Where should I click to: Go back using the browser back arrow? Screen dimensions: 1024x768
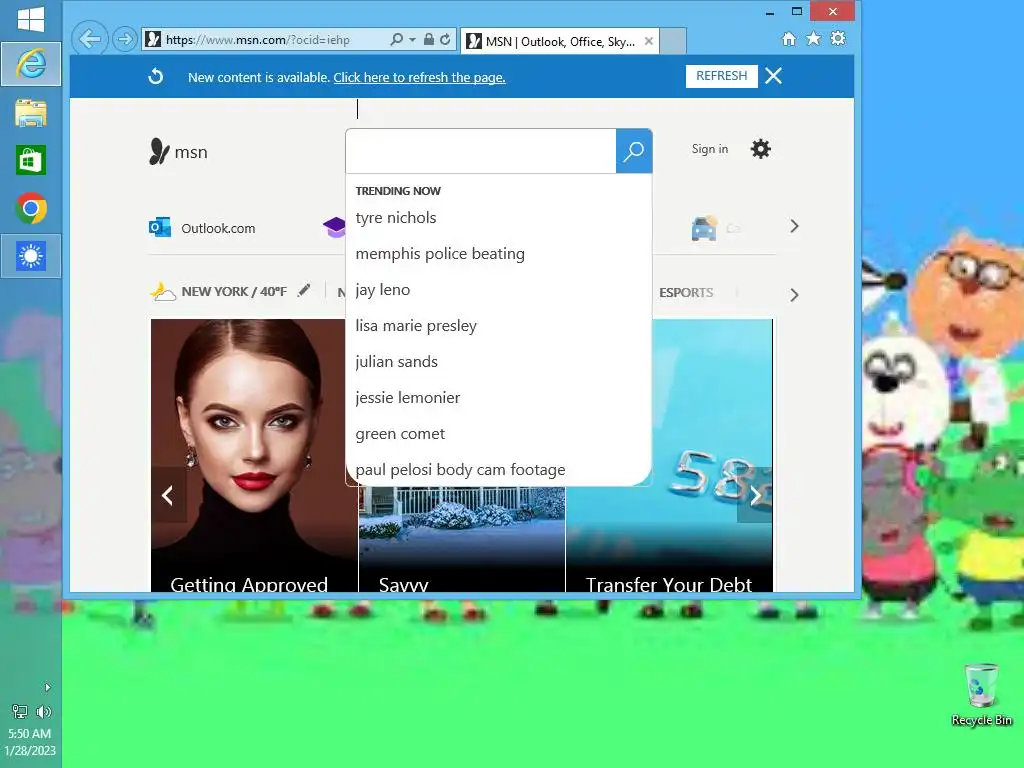pos(89,39)
